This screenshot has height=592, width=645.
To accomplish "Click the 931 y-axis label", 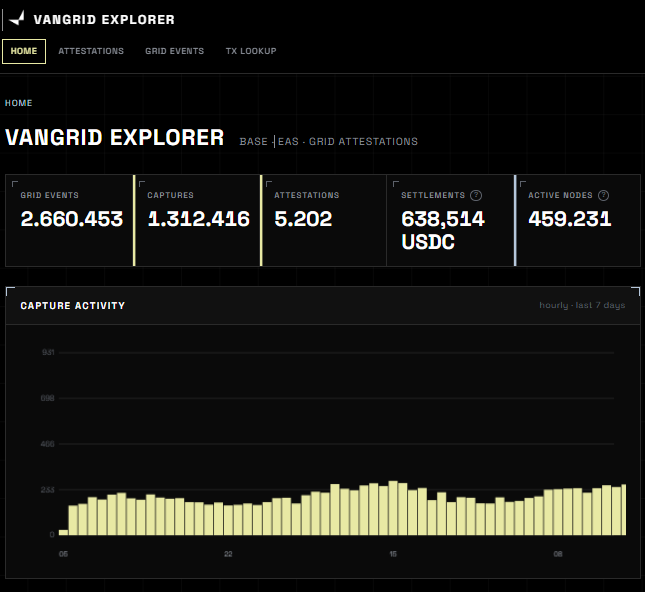I will pos(48,352).
